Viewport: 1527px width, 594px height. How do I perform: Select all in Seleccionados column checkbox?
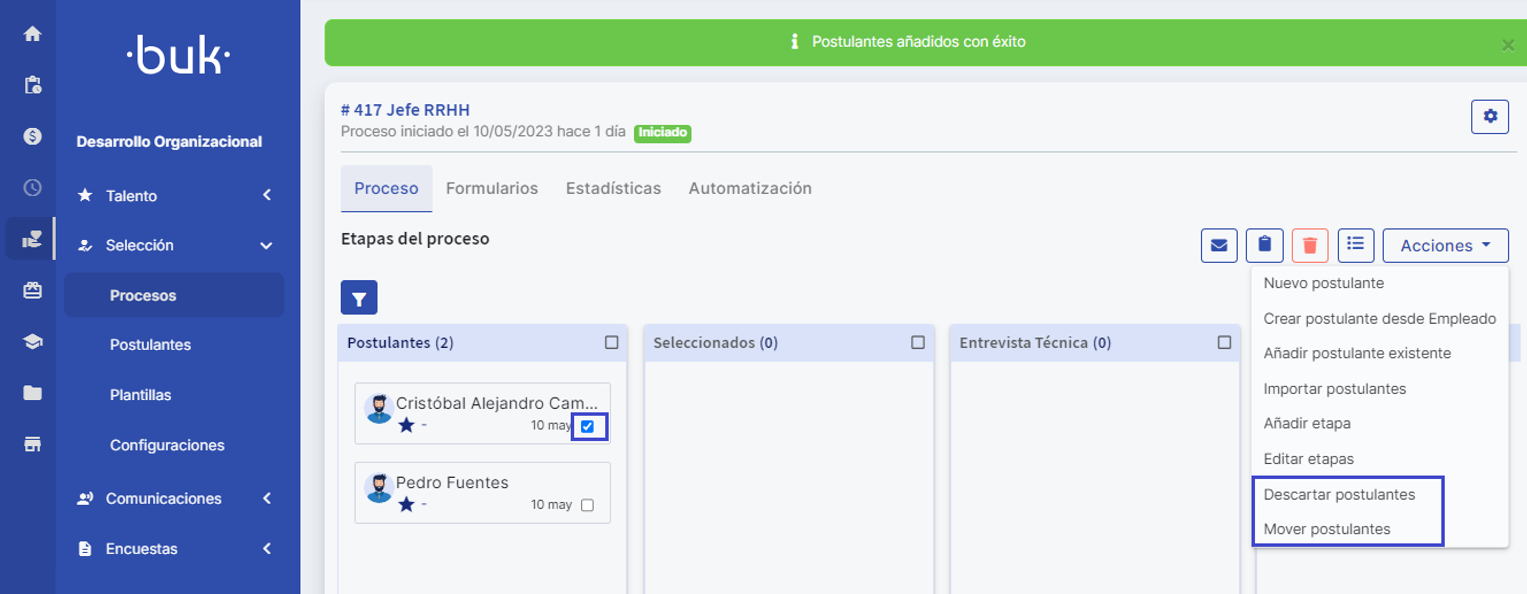tap(918, 342)
